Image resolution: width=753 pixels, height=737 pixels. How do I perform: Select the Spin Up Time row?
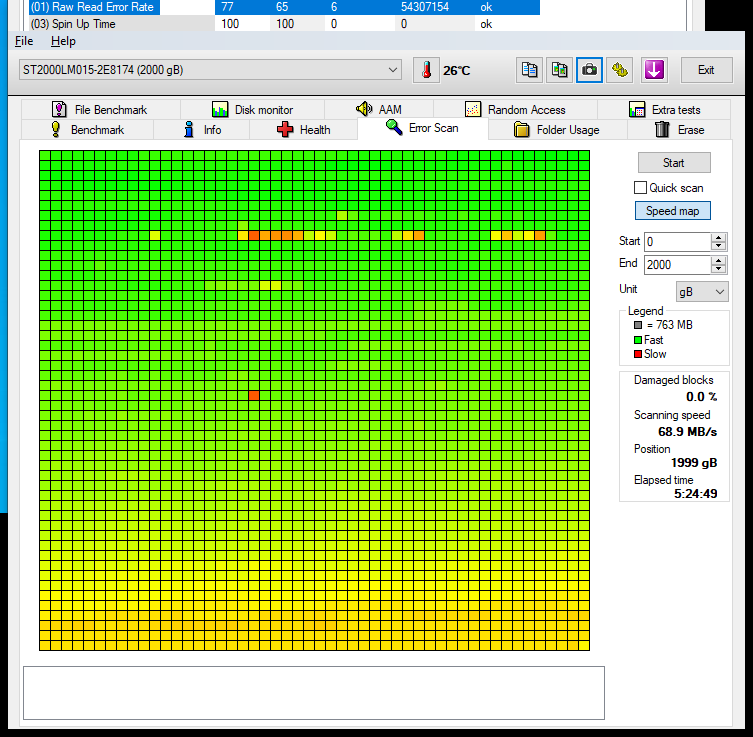point(284,24)
